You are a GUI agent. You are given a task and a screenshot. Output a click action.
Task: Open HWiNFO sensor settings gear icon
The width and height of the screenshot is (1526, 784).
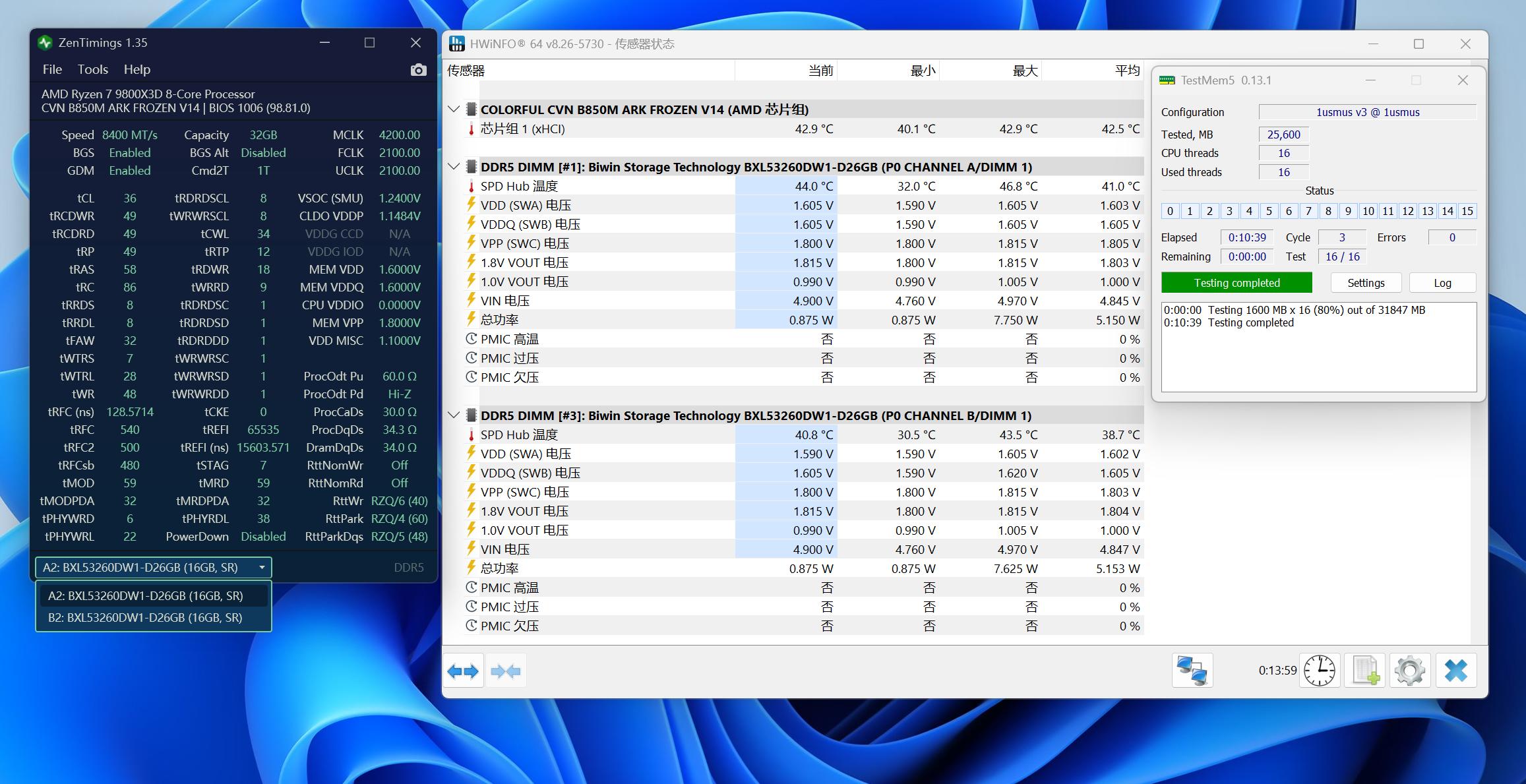click(1410, 670)
